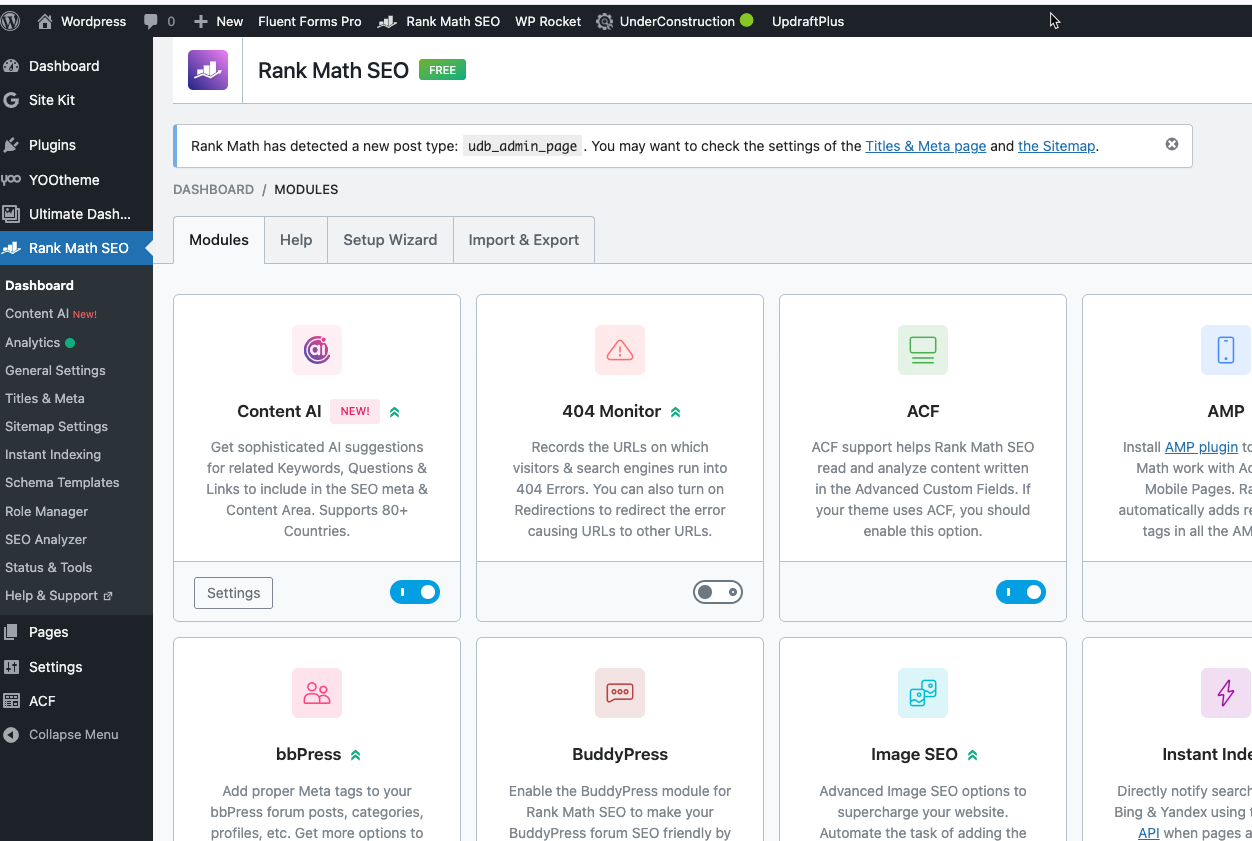
Task: Open Content AI submenu item
Action: 51,313
